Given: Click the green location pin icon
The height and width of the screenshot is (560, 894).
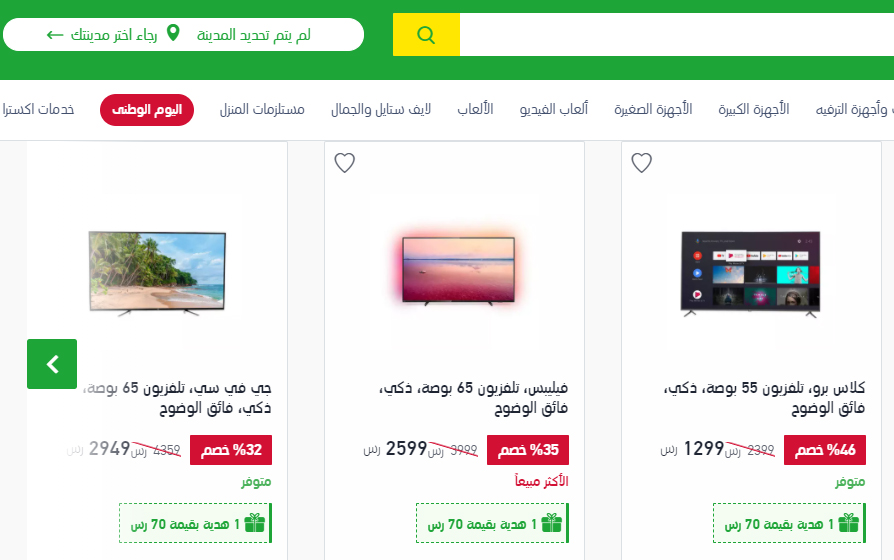Looking at the screenshot, I should (x=173, y=33).
